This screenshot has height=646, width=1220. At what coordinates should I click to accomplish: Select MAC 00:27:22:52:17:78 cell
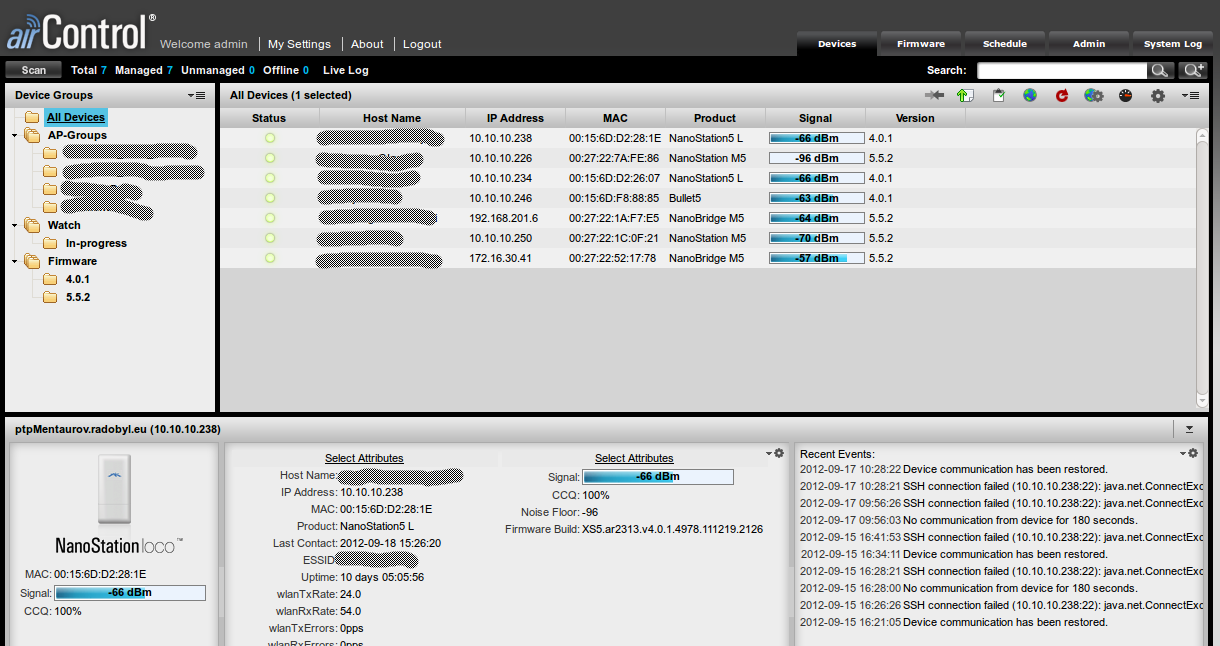613,258
